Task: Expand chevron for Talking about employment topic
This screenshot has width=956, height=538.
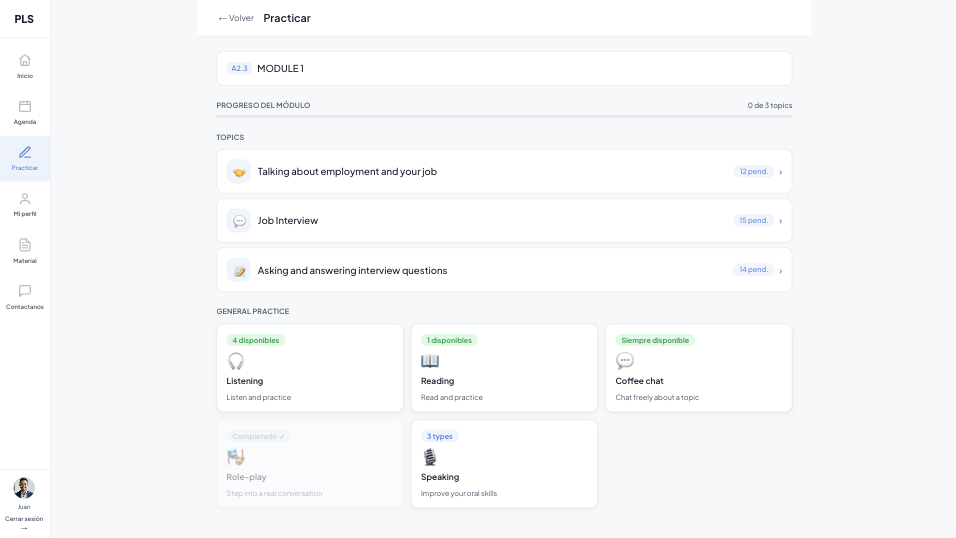Action: click(780, 172)
